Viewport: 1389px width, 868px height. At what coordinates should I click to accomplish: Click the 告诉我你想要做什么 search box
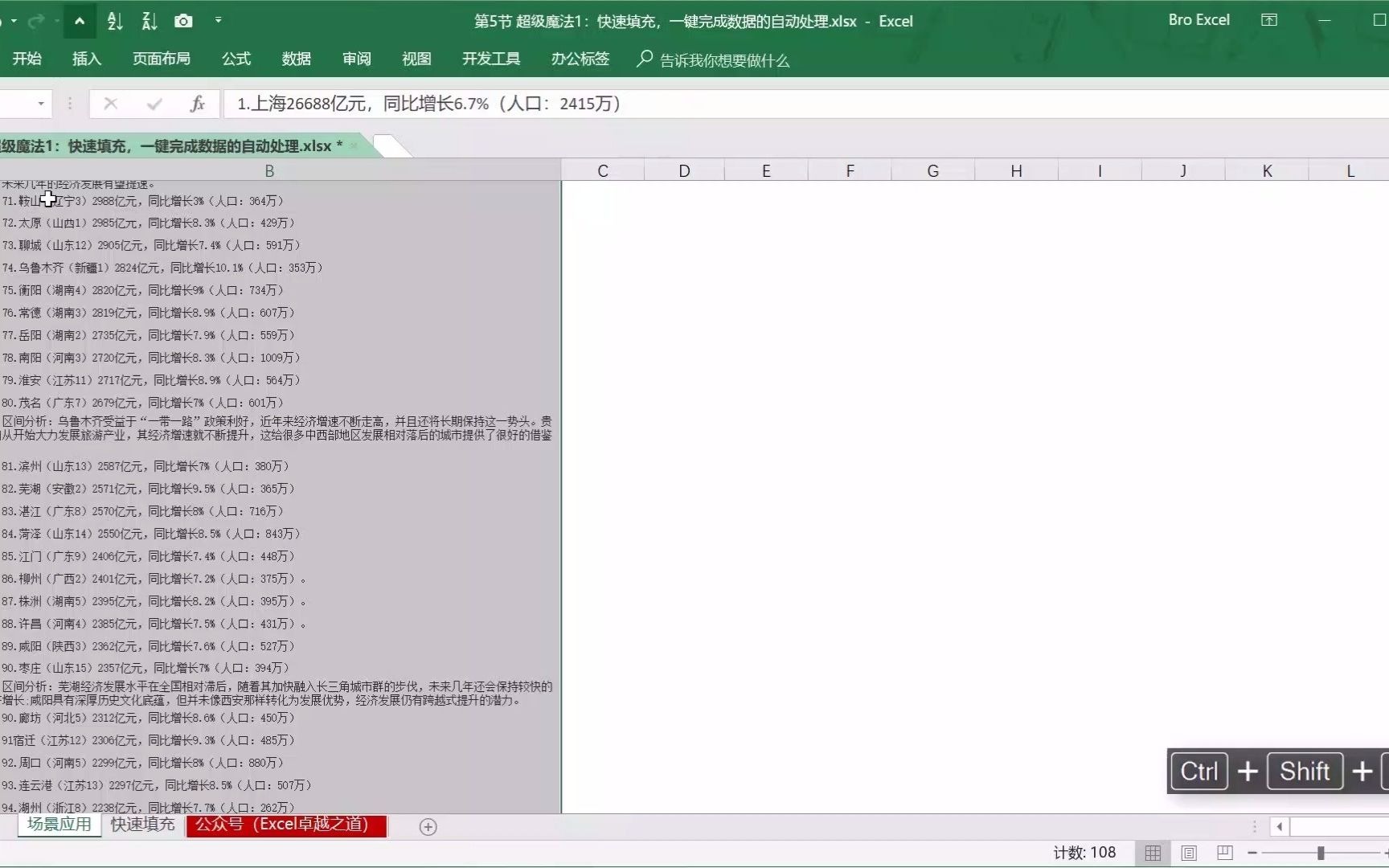tap(714, 59)
